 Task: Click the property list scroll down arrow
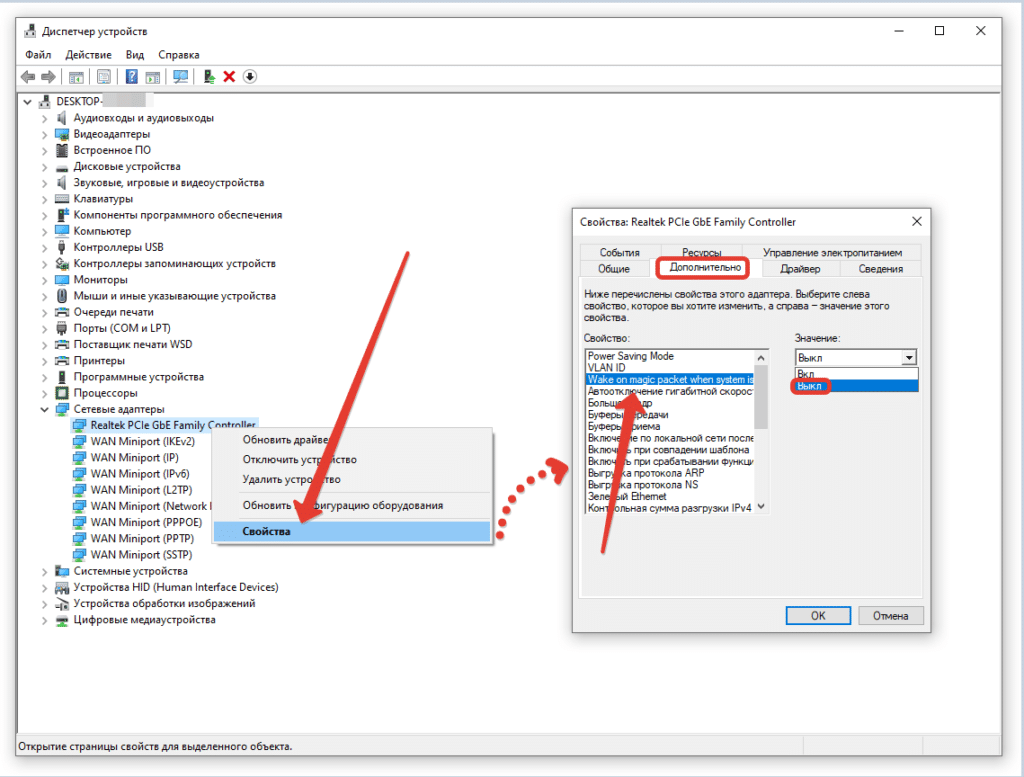point(762,507)
